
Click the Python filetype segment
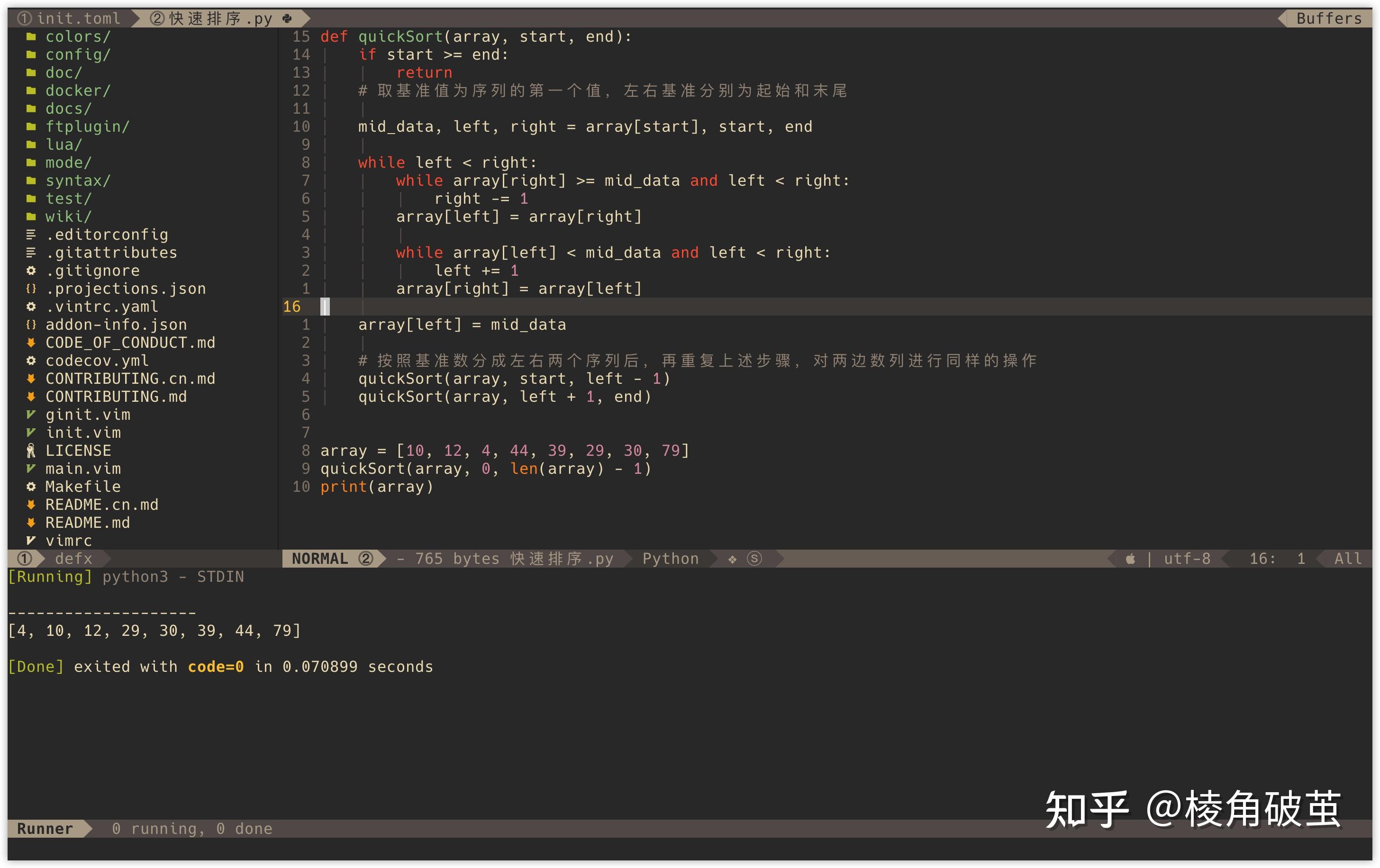(x=671, y=559)
